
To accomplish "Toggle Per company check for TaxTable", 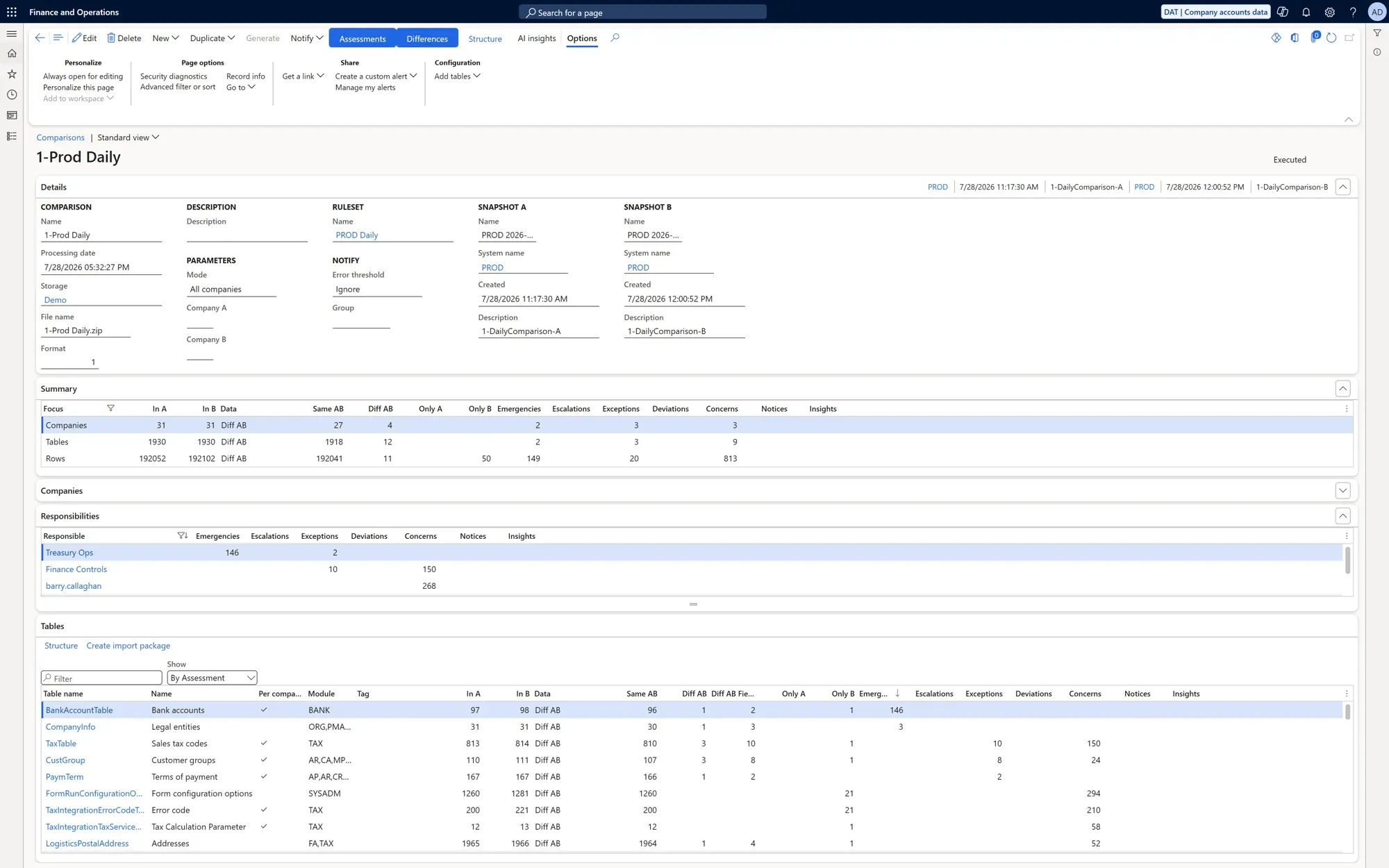I will [264, 743].
